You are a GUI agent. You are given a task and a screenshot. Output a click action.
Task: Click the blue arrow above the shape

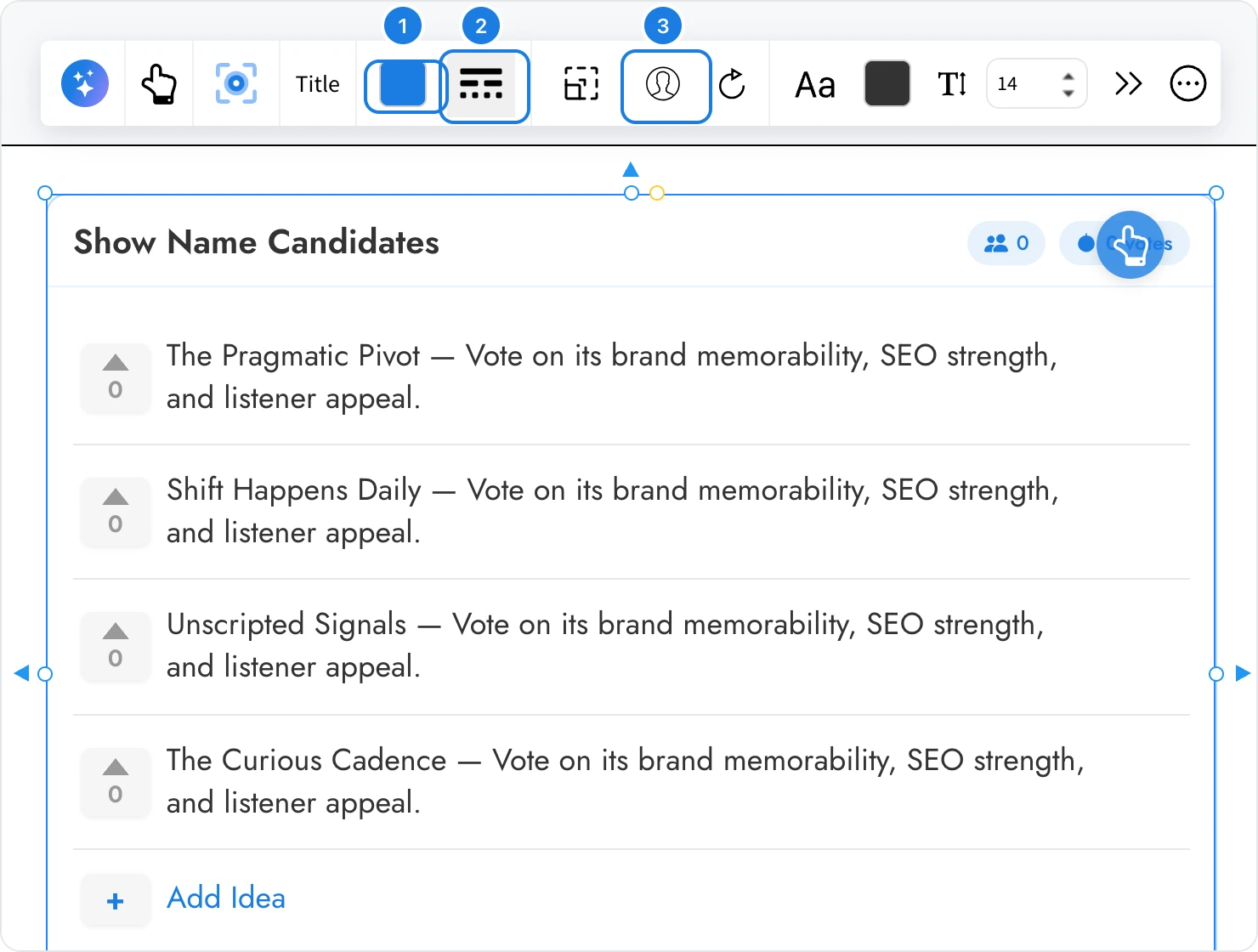point(631,169)
